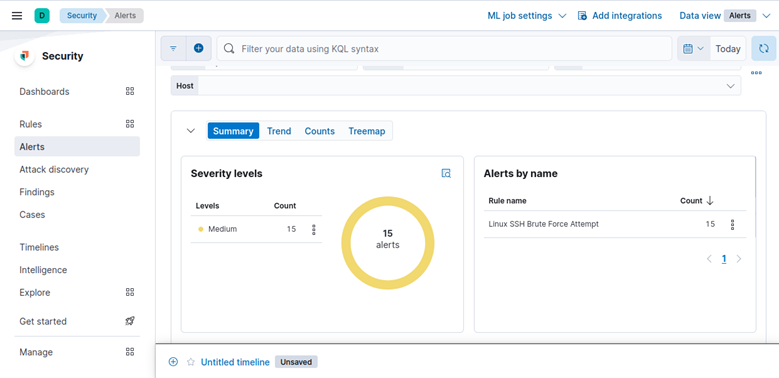
Task: Click Add integrations link
Action: (620, 16)
